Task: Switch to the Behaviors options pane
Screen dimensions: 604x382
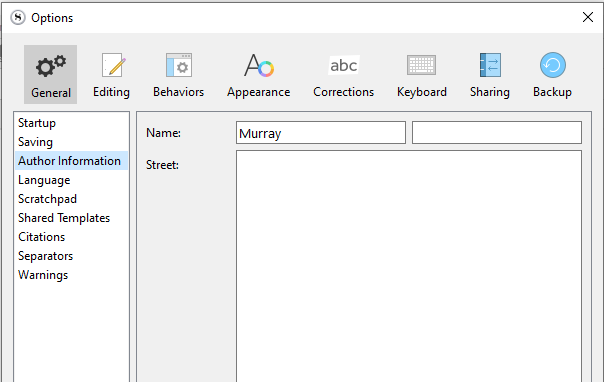Action: [179, 74]
